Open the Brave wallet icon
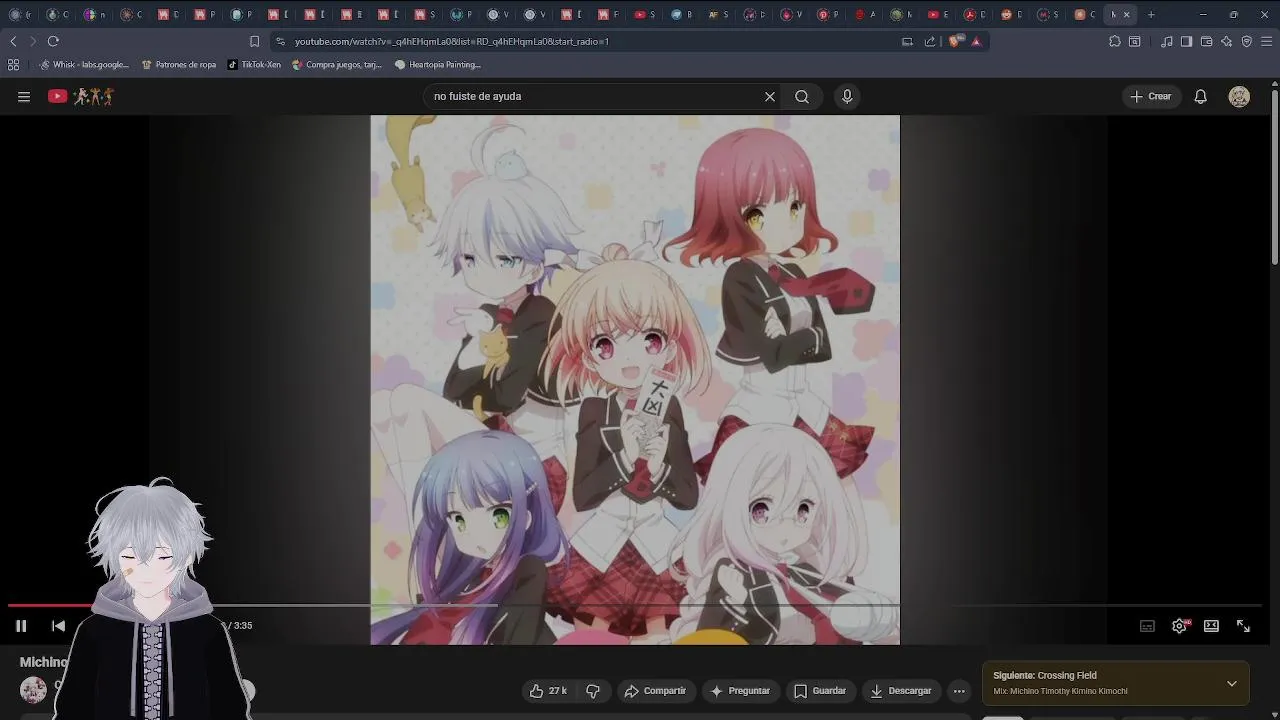Screen dimensions: 1280x720 1206,41
